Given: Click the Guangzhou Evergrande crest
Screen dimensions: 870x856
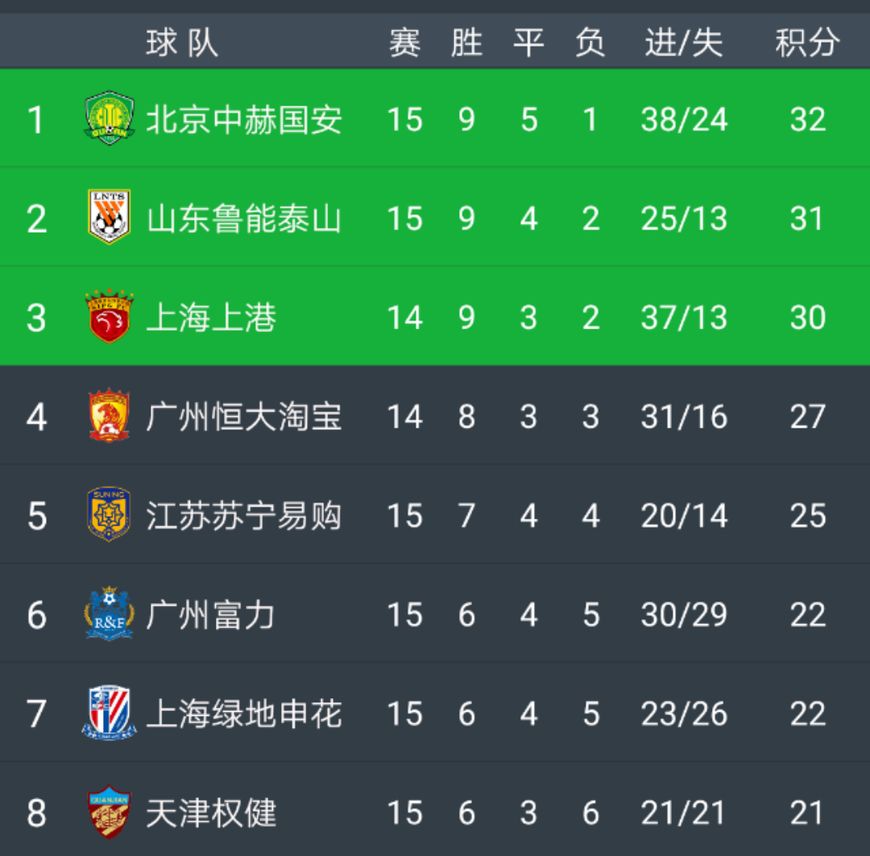Looking at the screenshot, I should coord(109,416).
